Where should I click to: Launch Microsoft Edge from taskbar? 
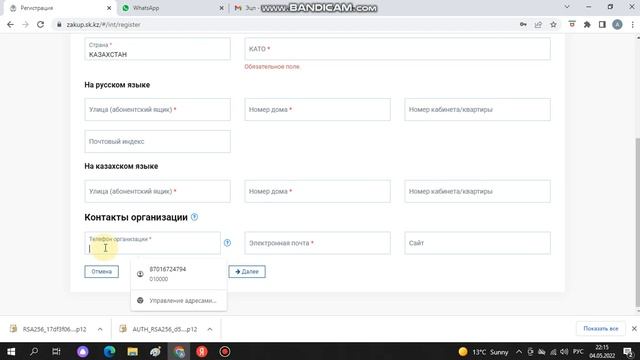pos(109,351)
